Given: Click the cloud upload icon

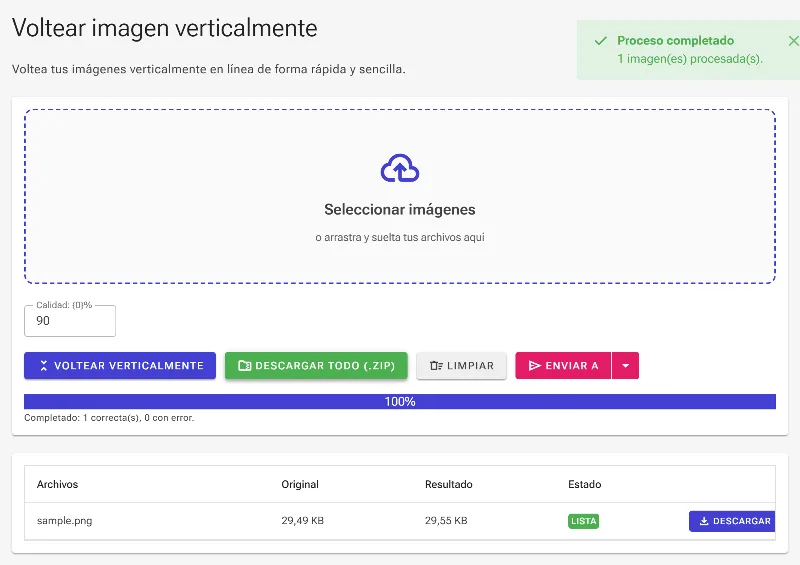Looking at the screenshot, I should (400, 168).
